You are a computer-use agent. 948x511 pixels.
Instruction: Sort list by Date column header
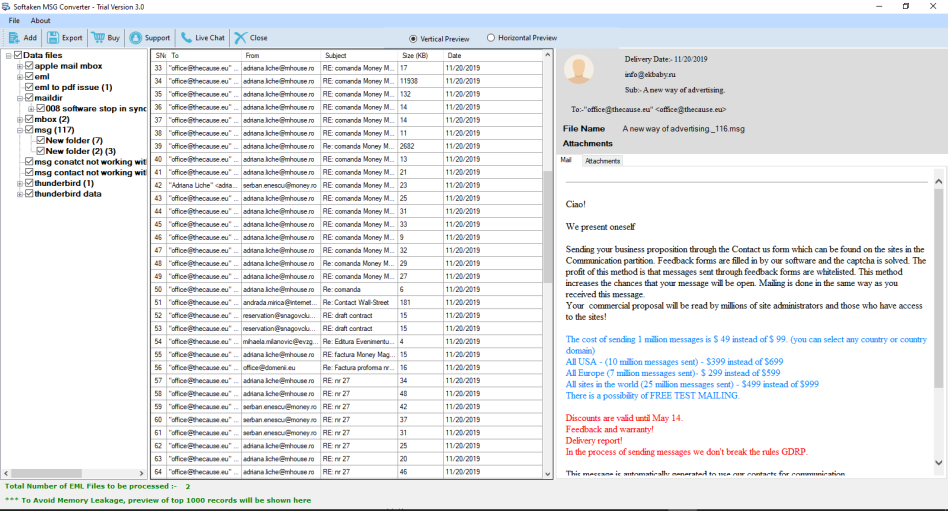point(493,55)
